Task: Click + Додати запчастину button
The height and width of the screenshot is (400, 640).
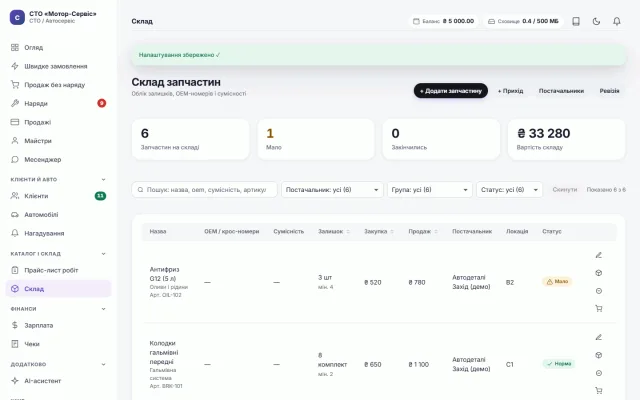Action: 451,91
